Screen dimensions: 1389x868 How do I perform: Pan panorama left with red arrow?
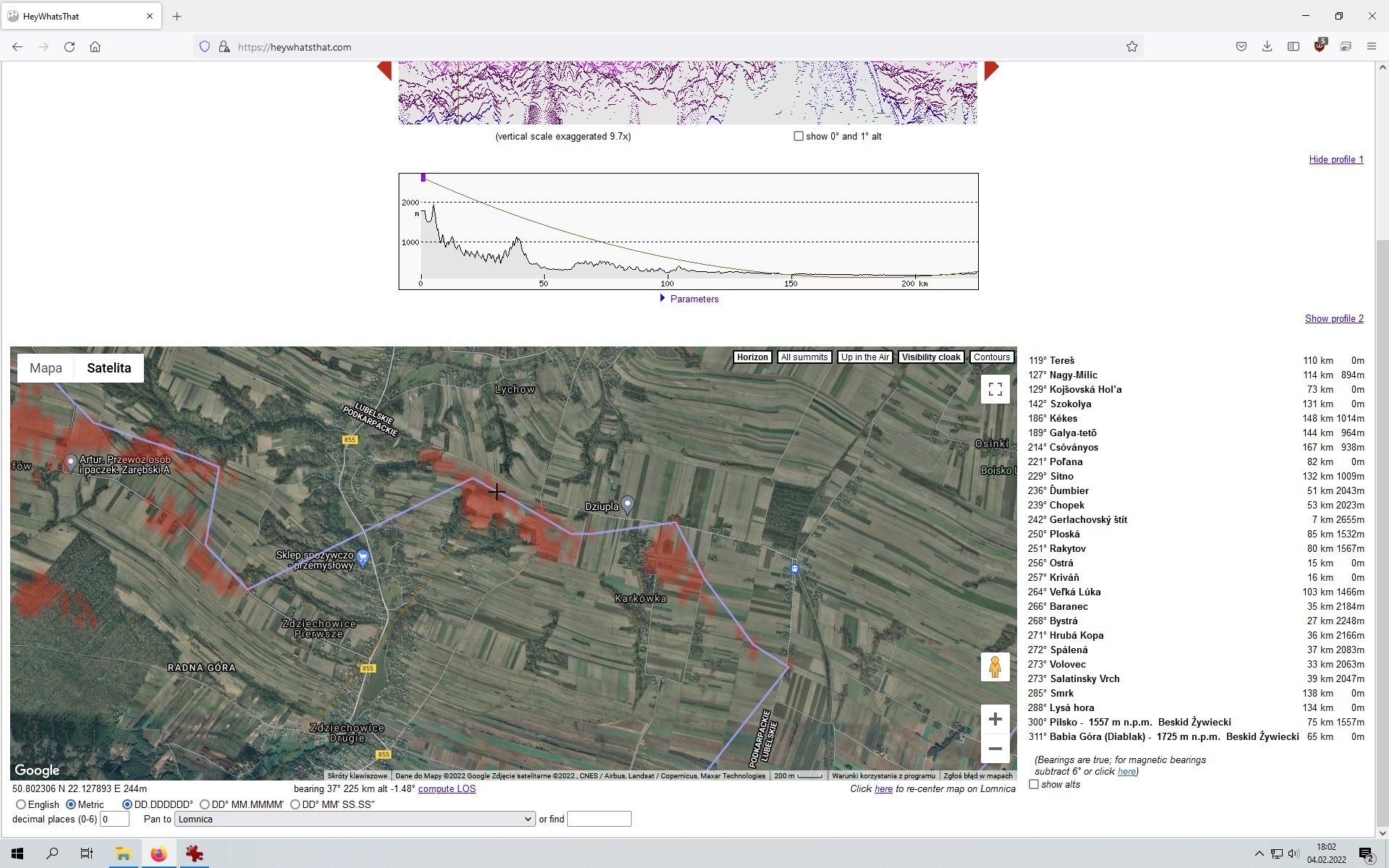coord(385,70)
